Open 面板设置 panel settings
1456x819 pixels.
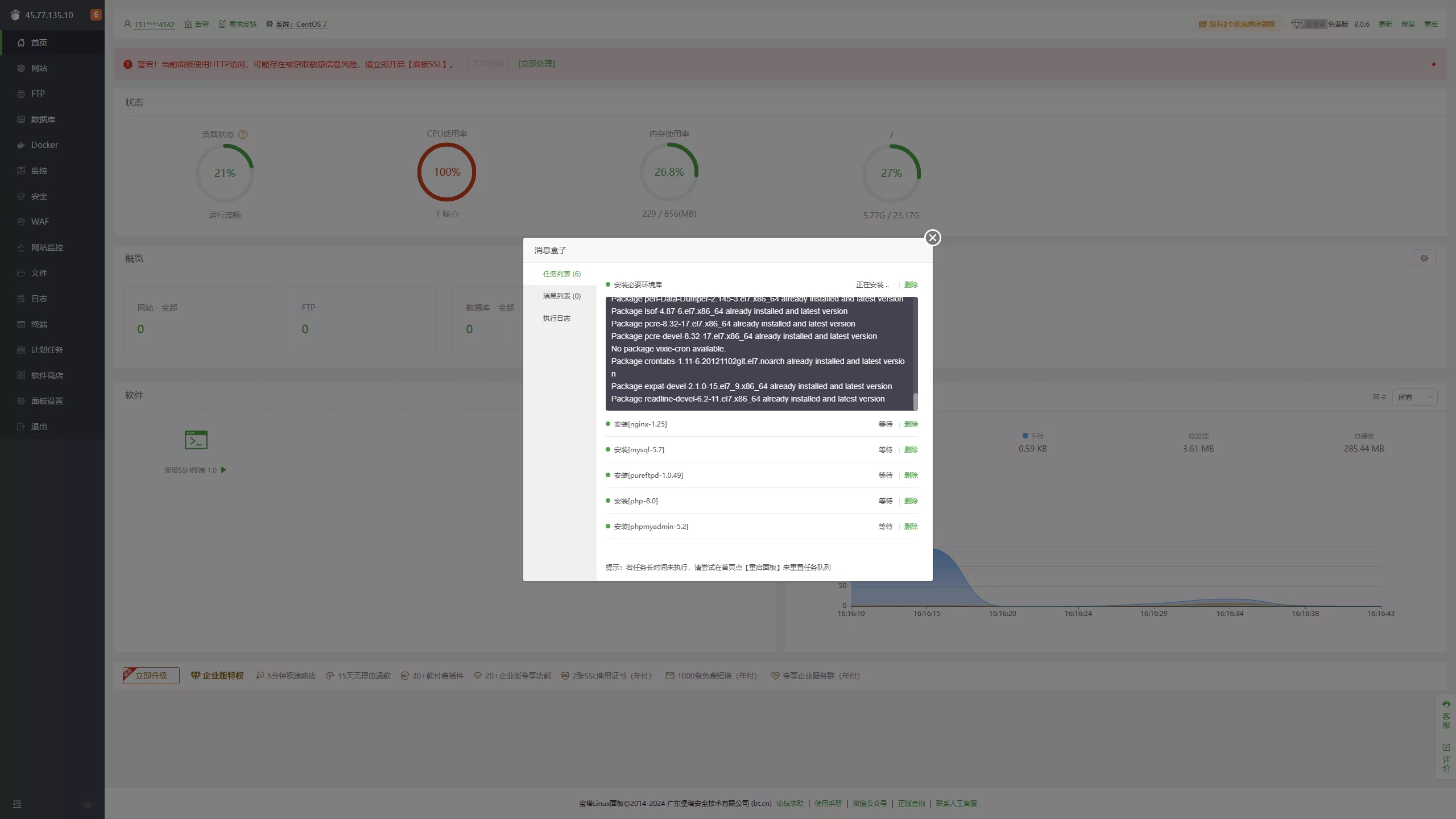(46, 400)
